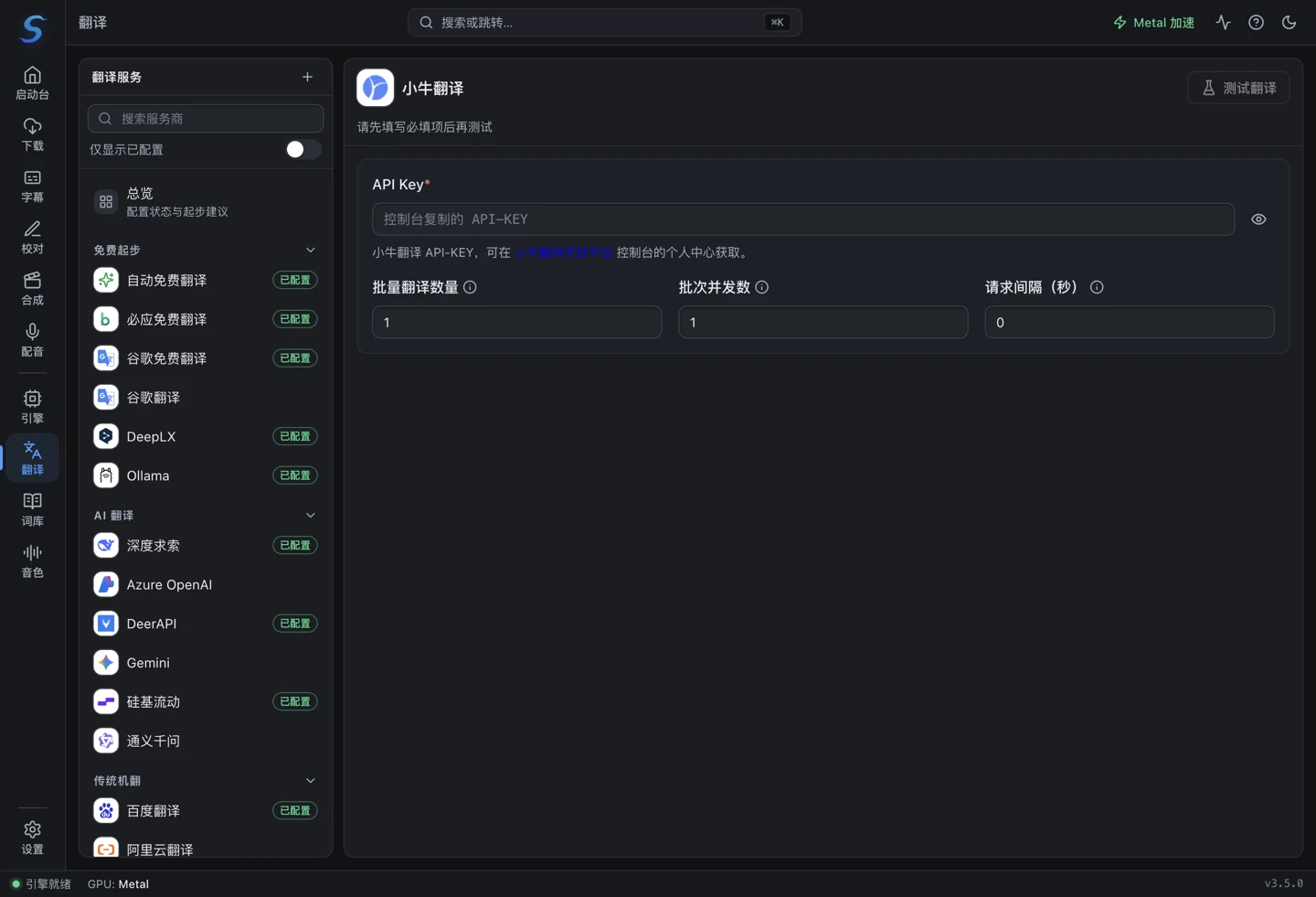Image resolution: width=1316 pixels, height=897 pixels.
Task: Select DeepLX service
Action: click(206, 436)
